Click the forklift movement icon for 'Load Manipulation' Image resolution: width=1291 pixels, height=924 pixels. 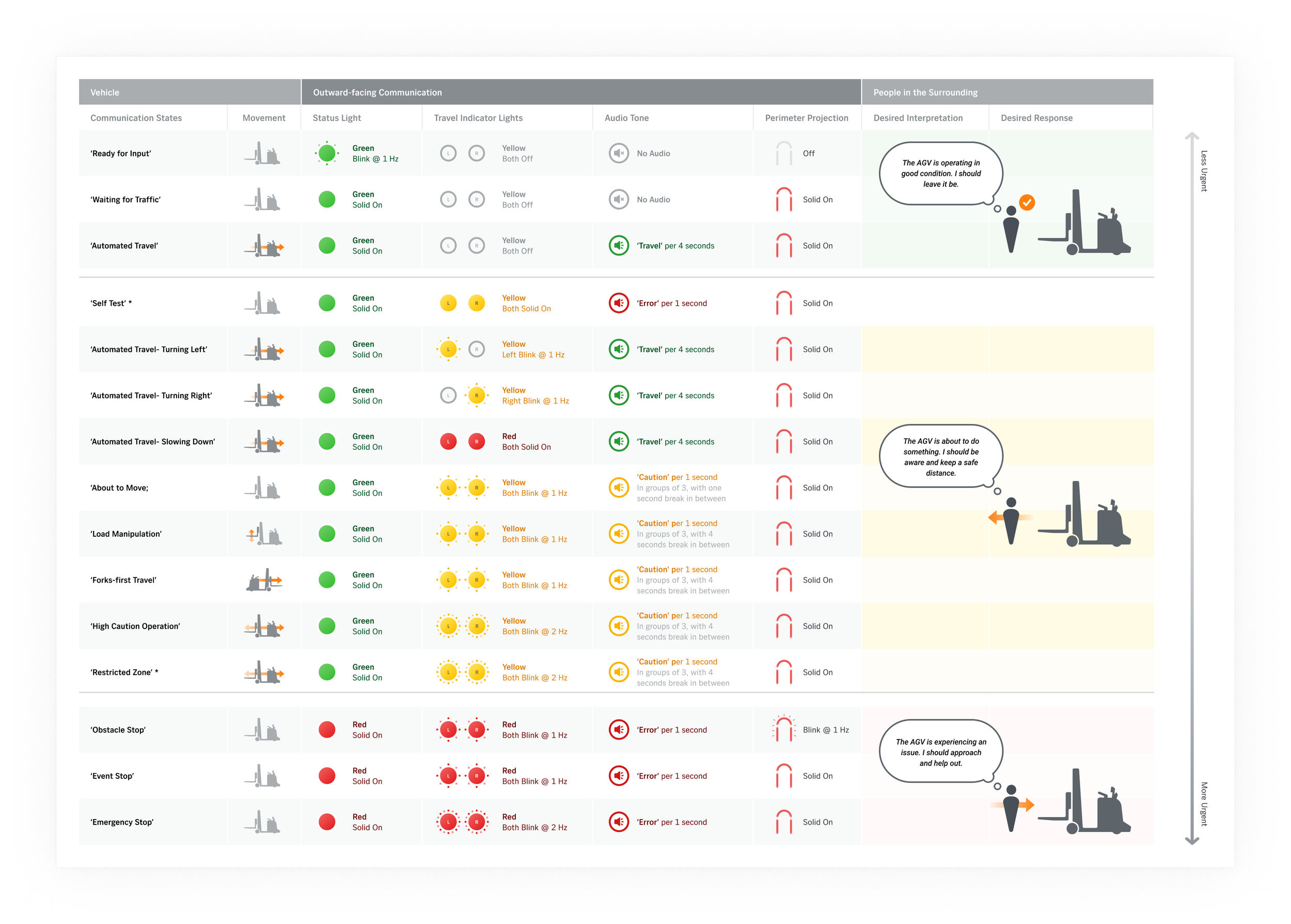tap(263, 534)
